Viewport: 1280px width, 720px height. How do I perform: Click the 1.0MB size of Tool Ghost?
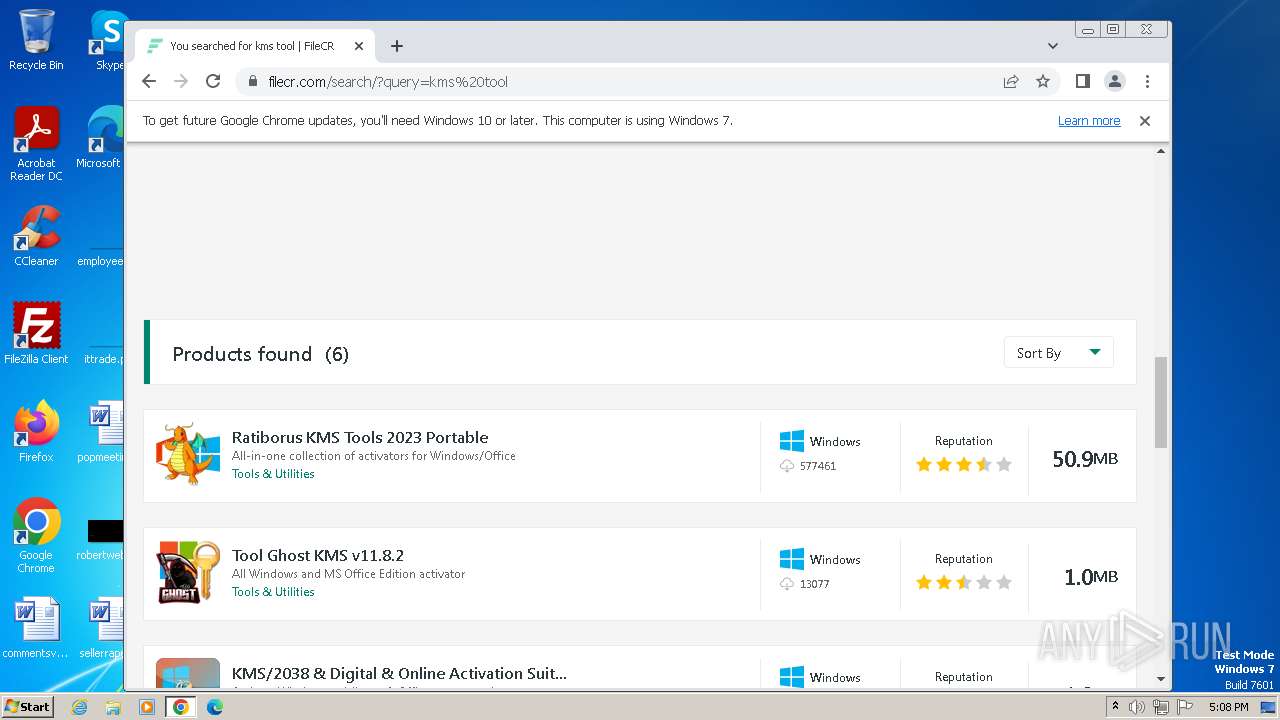(1091, 577)
